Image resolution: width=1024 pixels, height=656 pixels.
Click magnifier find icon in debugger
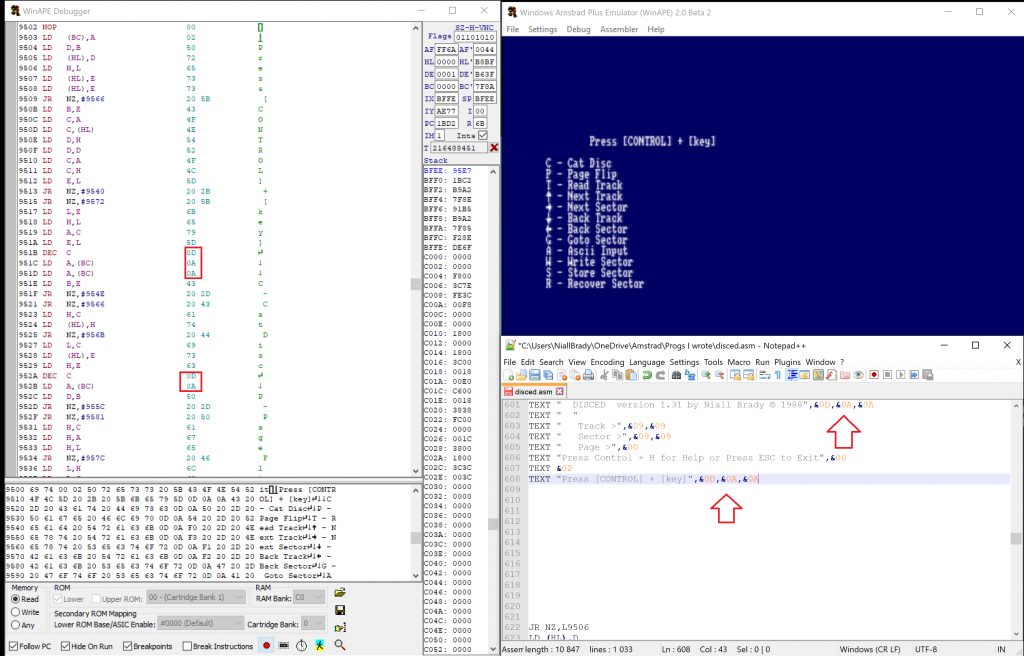point(340,645)
